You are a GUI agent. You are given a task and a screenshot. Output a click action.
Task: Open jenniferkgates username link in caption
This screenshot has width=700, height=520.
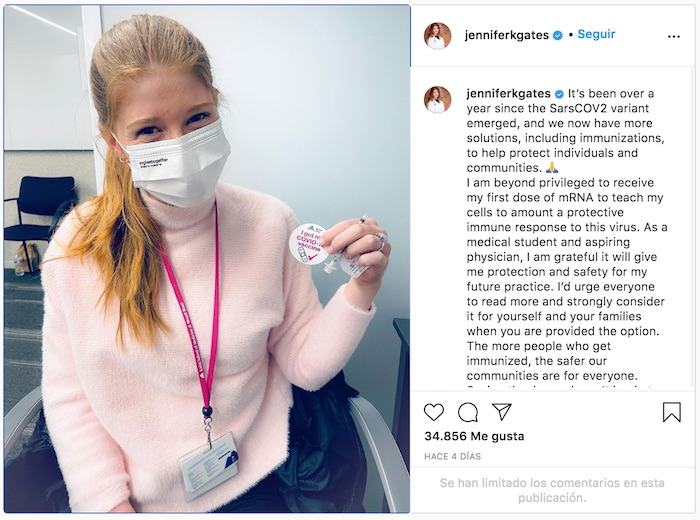point(508,94)
